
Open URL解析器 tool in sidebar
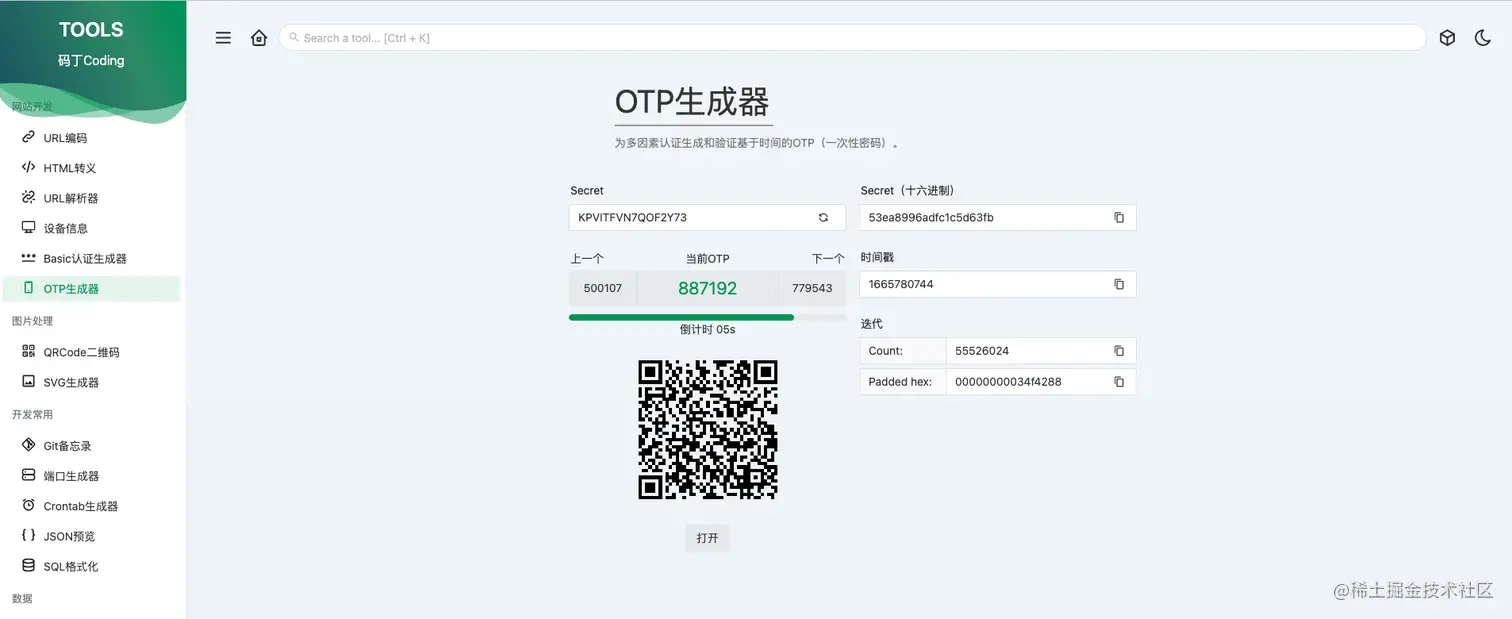pos(91,198)
